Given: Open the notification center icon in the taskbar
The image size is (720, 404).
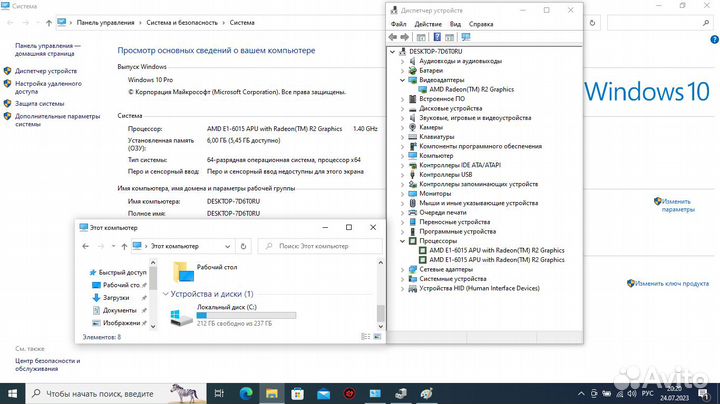Looking at the screenshot, I should click(703, 393).
